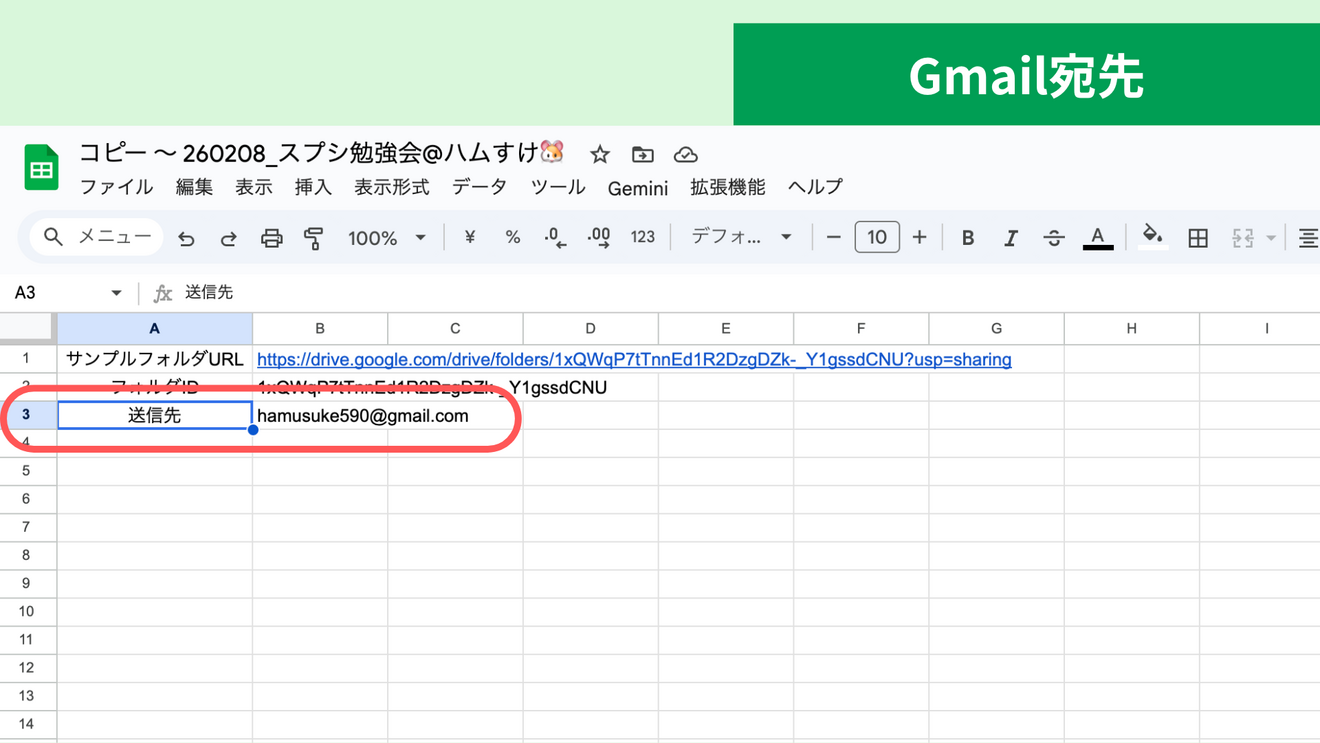The image size is (1320, 743).
Task: Check the cloud save status icon
Action: click(x=686, y=155)
